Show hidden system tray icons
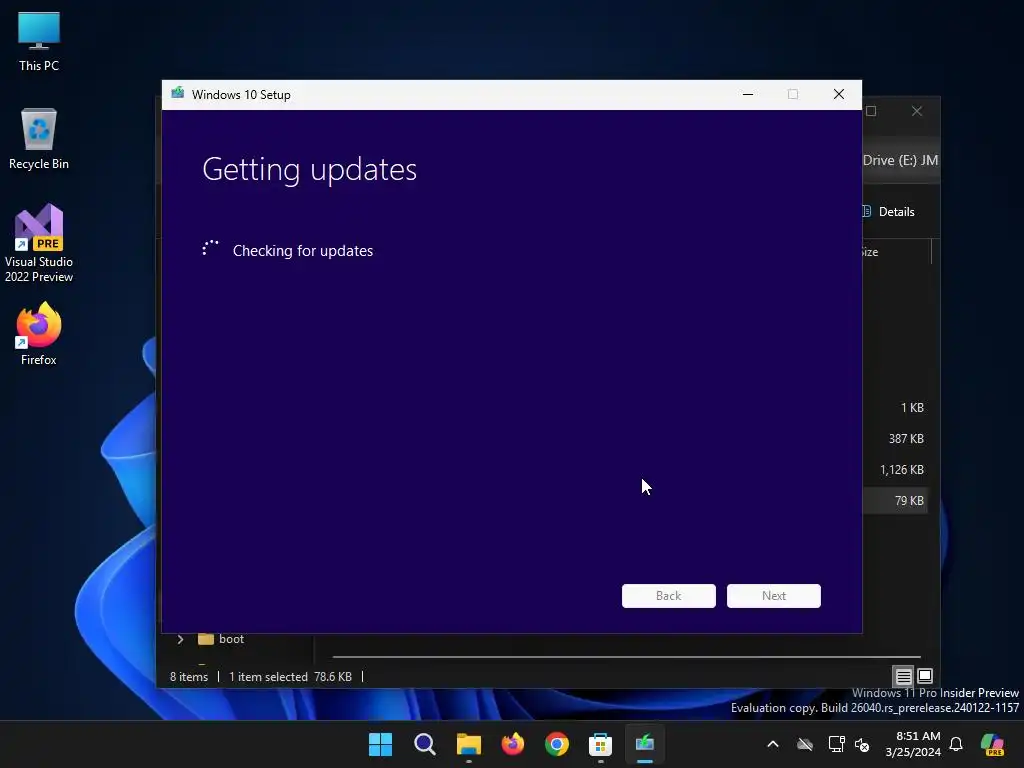 [773, 744]
